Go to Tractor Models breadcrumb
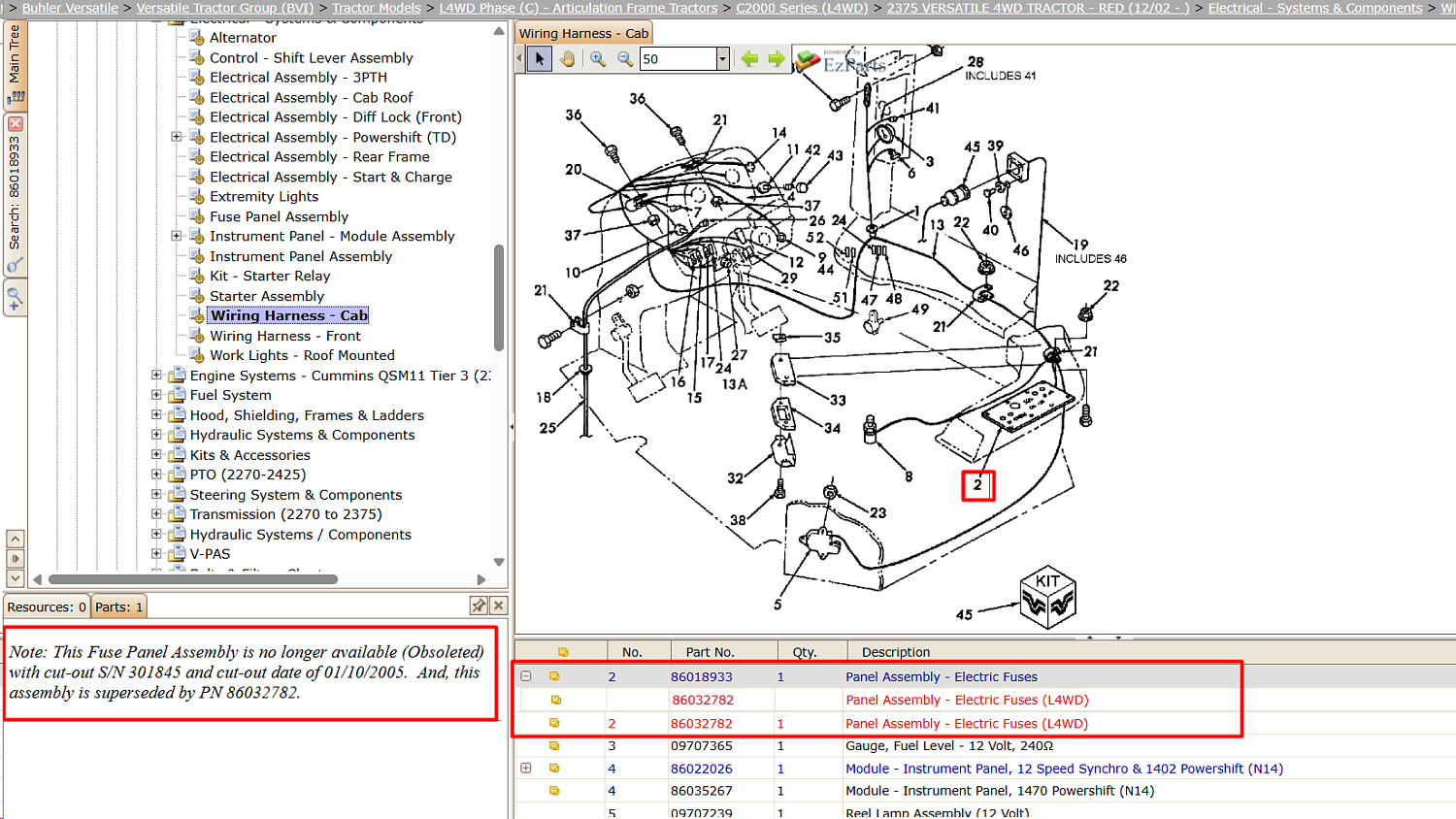Image resolution: width=1456 pixels, height=819 pixels. click(x=377, y=8)
